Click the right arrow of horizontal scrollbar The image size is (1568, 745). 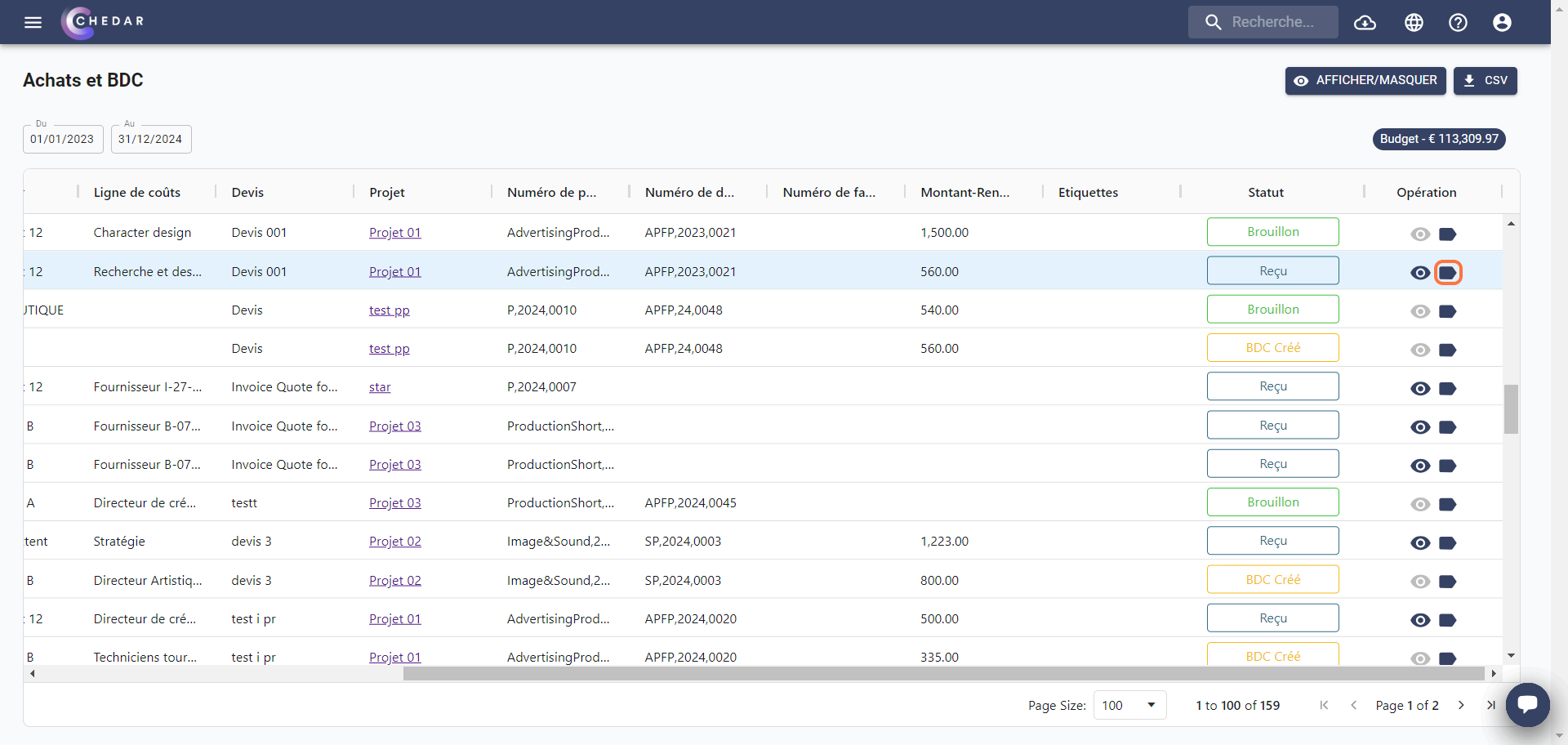pyautogui.click(x=1494, y=674)
